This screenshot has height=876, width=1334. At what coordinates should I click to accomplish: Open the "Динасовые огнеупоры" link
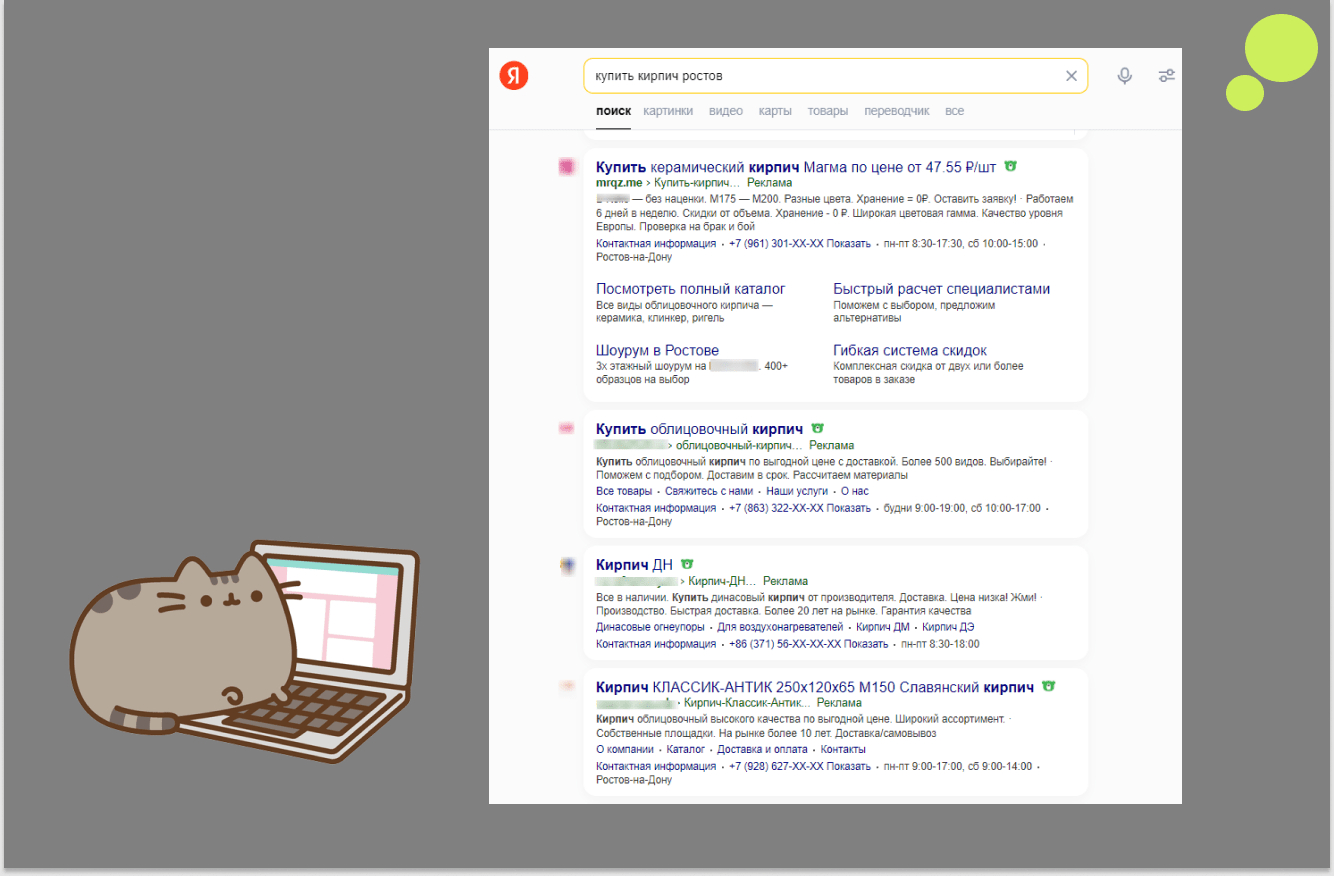(x=650, y=627)
